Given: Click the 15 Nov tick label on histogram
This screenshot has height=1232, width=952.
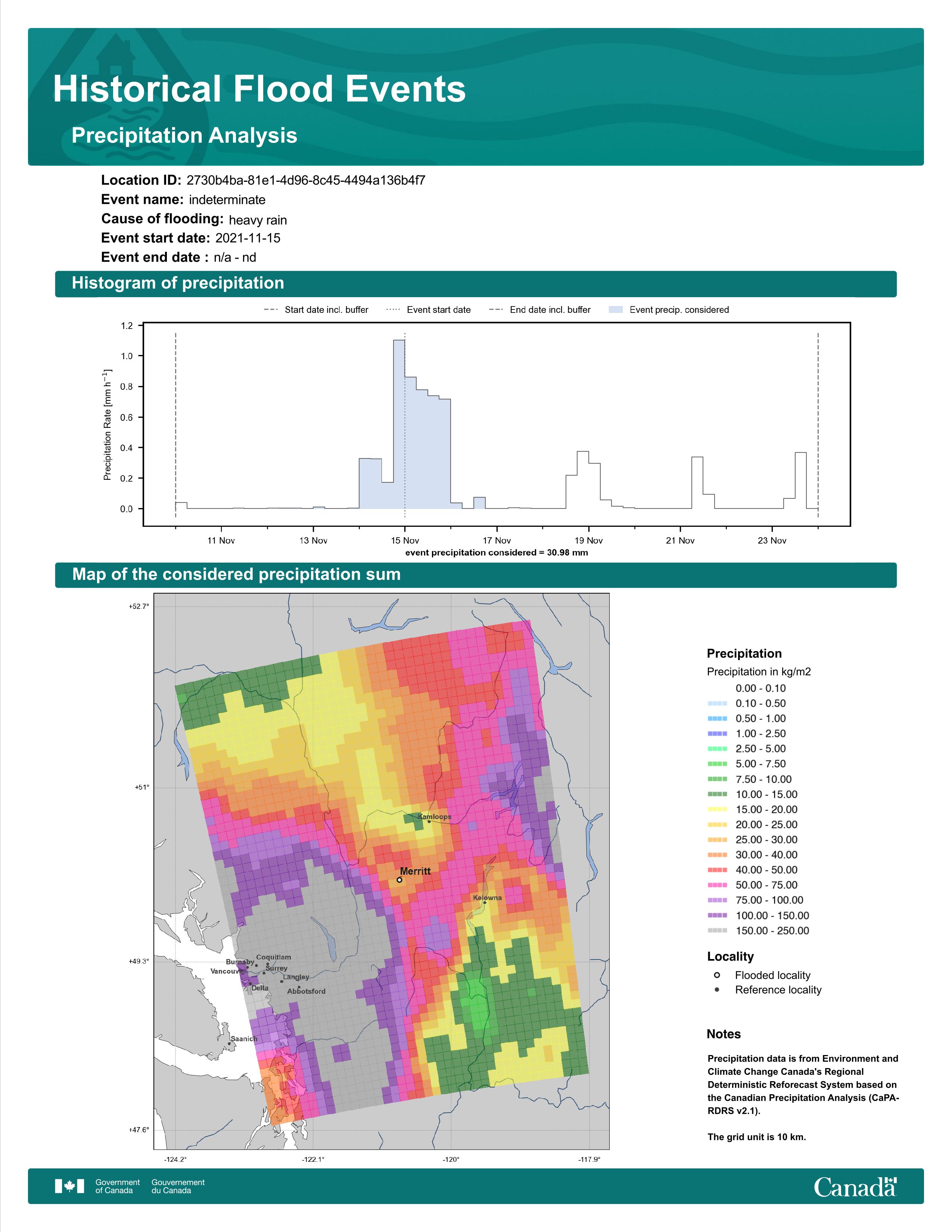Looking at the screenshot, I should click(x=405, y=541).
